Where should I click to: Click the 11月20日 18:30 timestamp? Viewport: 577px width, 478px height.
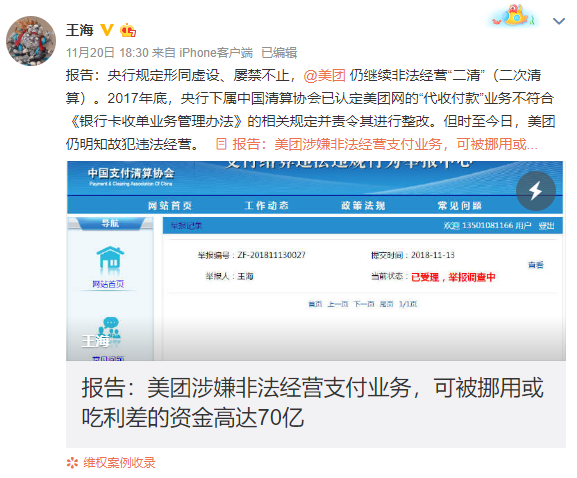click(107, 53)
